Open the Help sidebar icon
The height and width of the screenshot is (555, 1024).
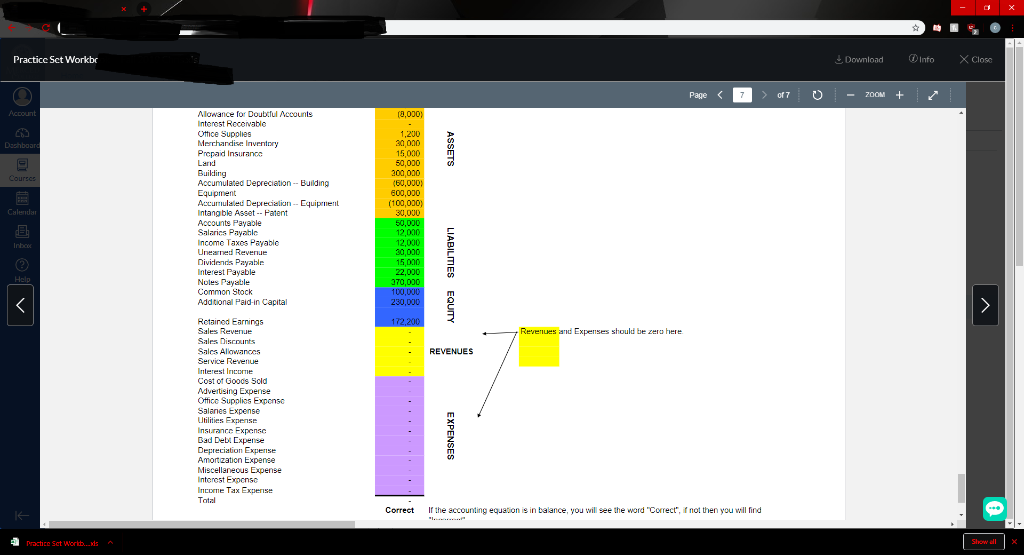coord(22,270)
